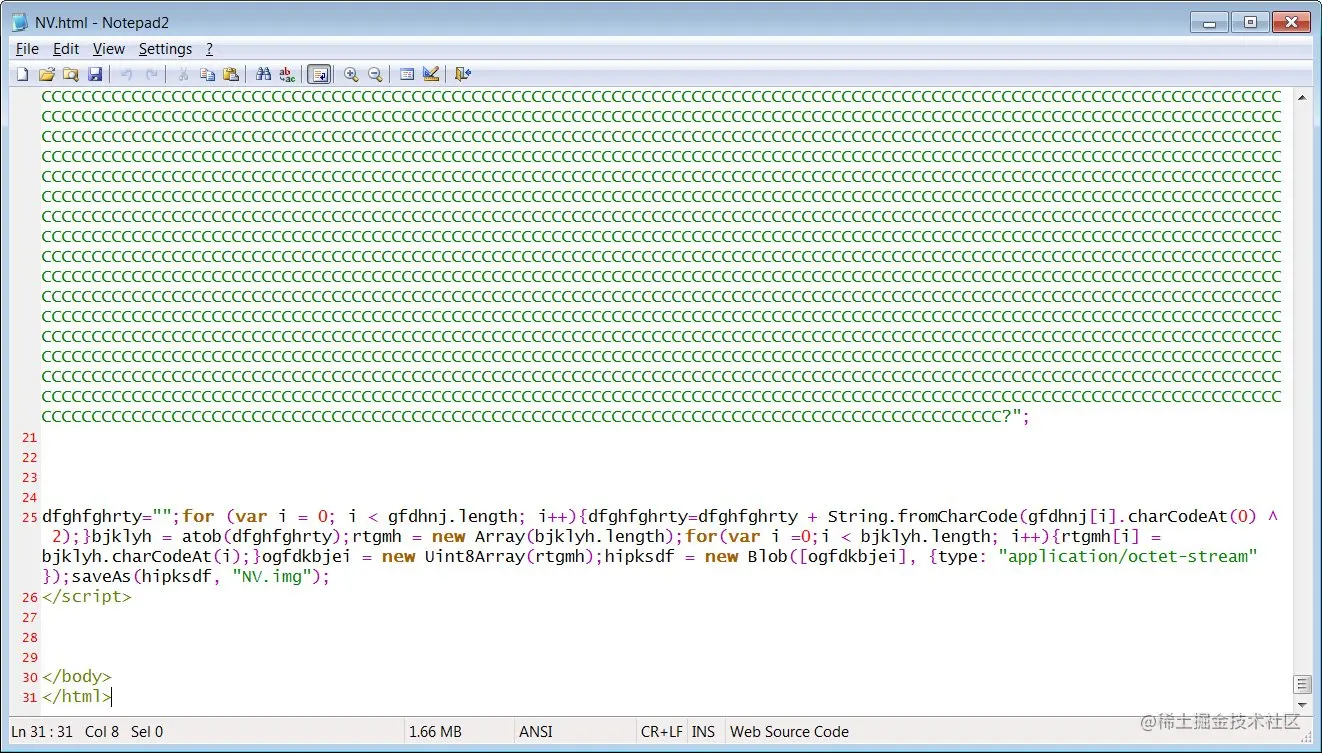Click the scroll down arrow of vertical scrollbar
Image resolution: width=1322 pixels, height=753 pixels.
(1301, 707)
